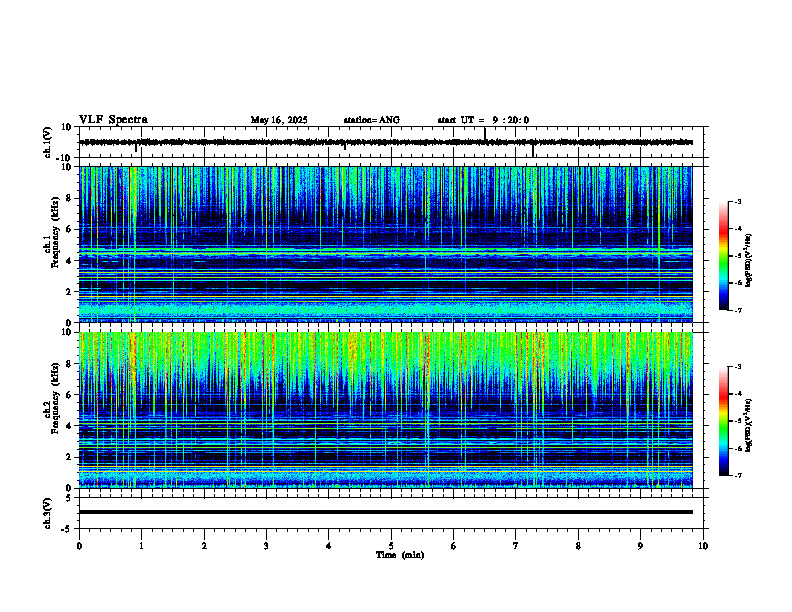Screen dimensions: 792x612
Task: Open the ch.1 voltage waveform strip
Action: click(x=393, y=142)
